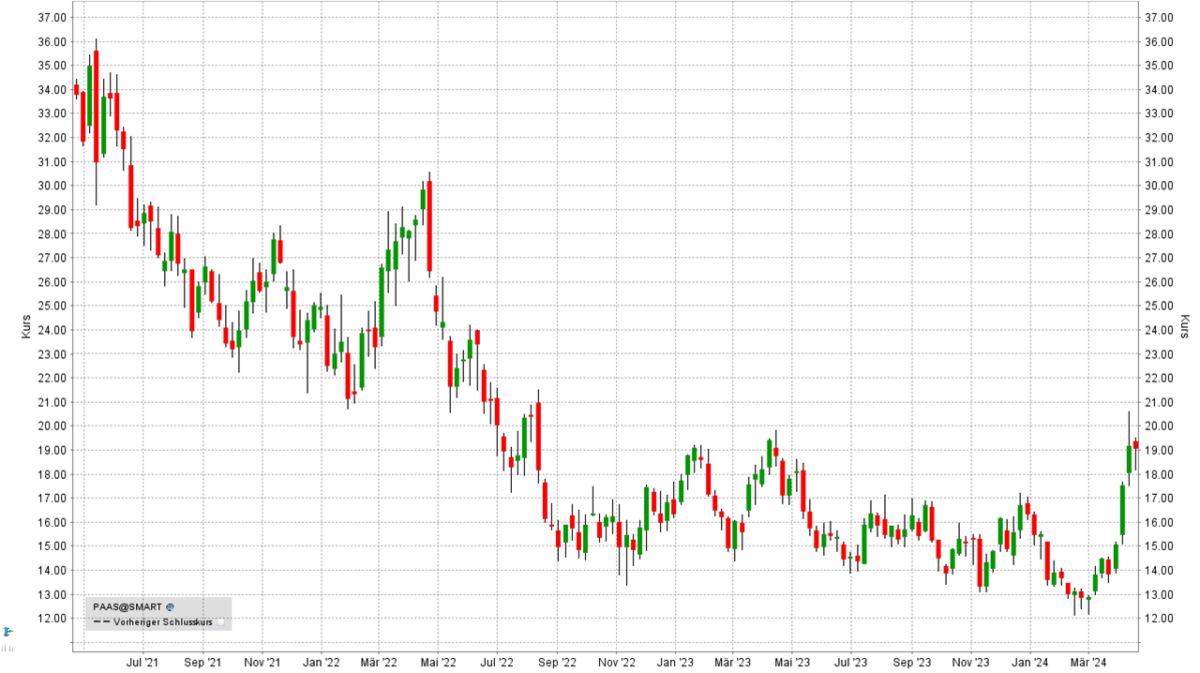Click the faint volume bars icon at bottom left
Viewport: 1200px width, 673px height.
click(x=7, y=648)
